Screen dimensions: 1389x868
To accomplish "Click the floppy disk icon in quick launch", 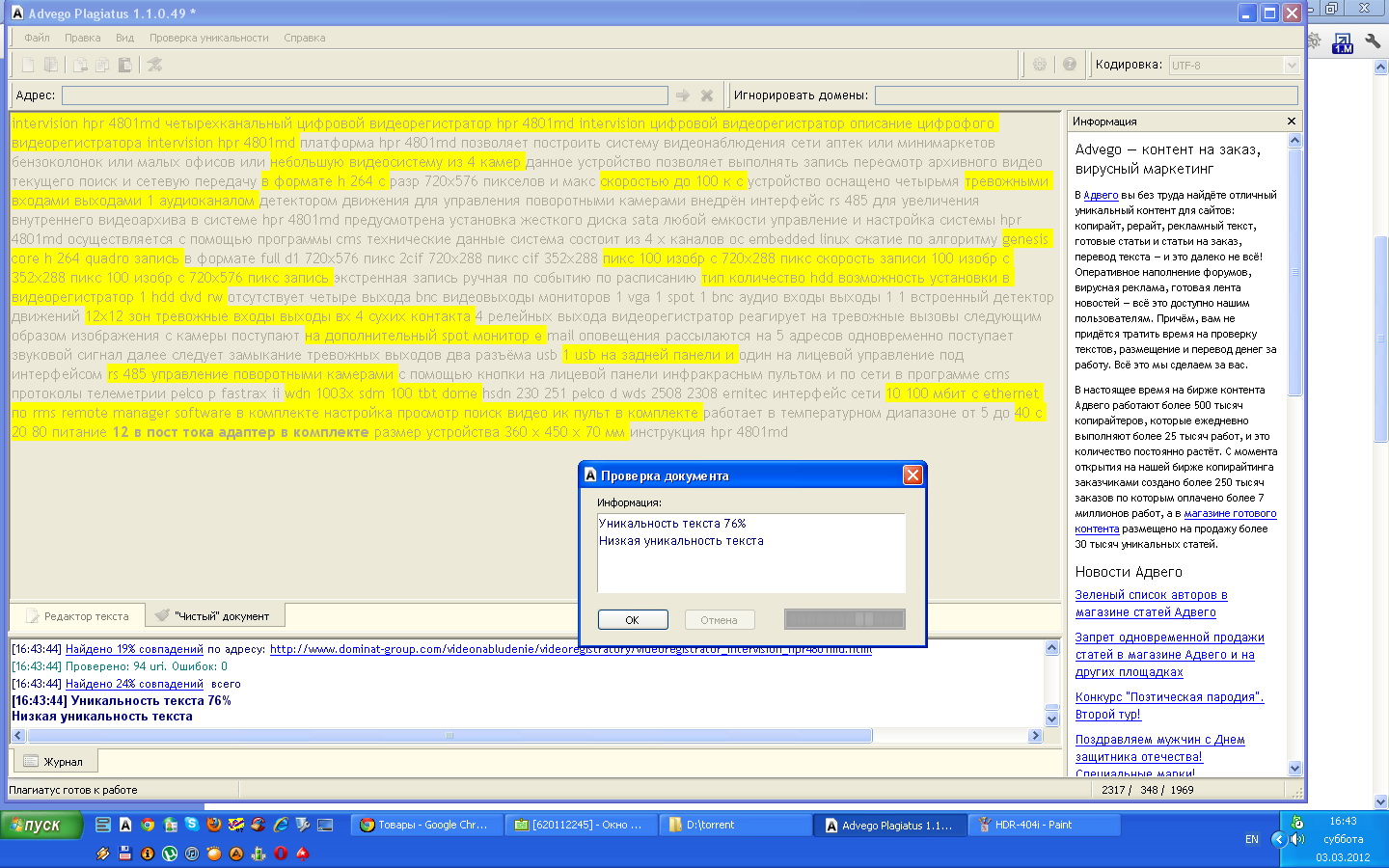I will pyautogui.click(x=125, y=854).
